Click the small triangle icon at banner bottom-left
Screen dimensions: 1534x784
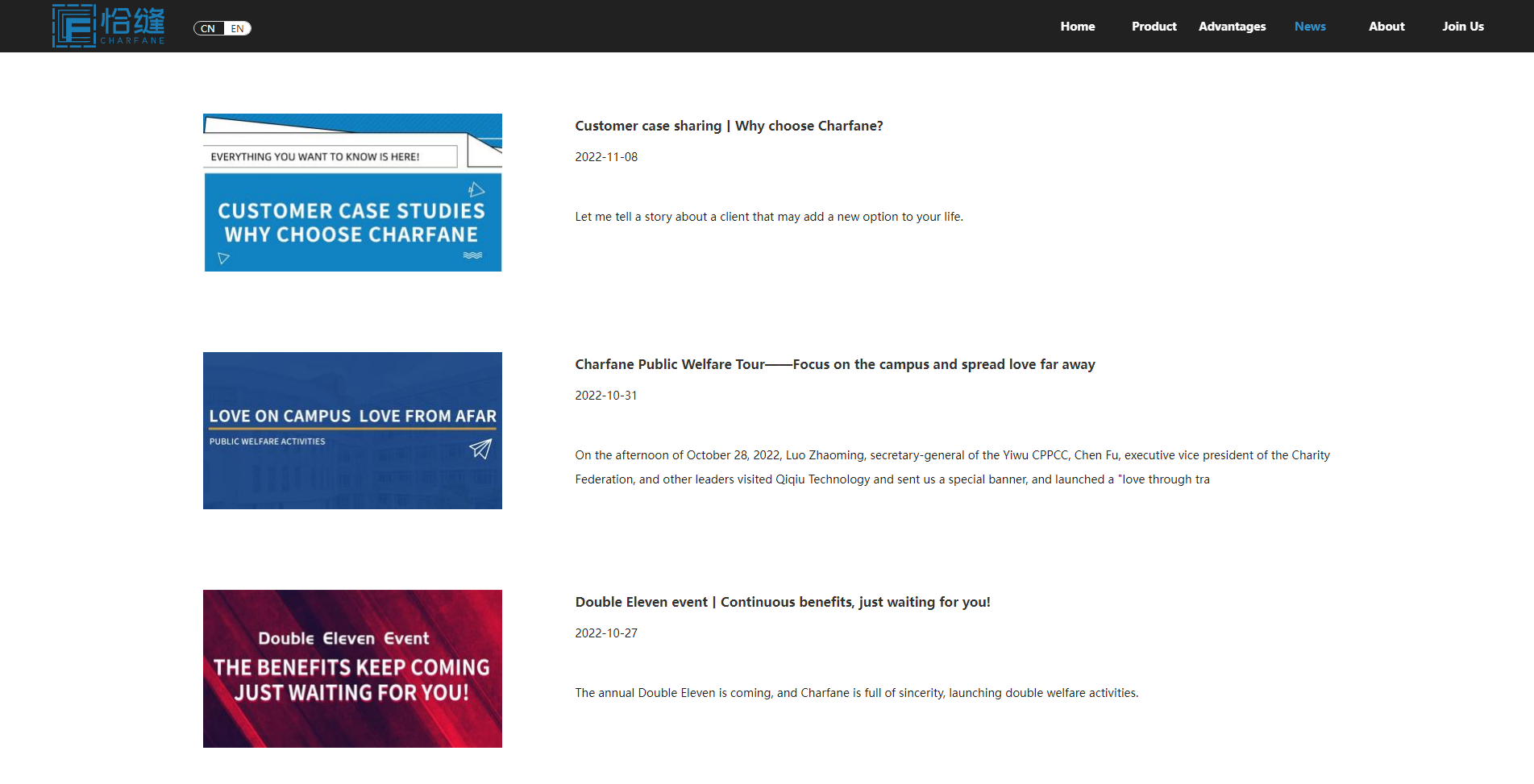[223, 258]
